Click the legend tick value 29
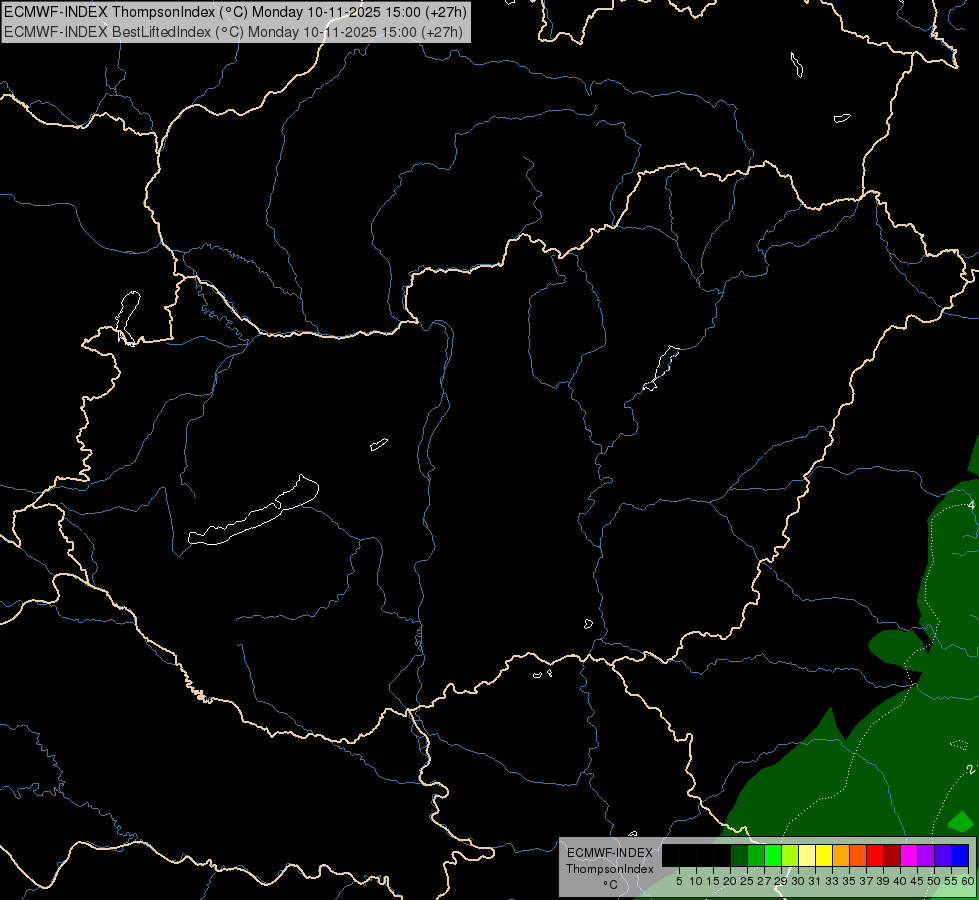Image resolution: width=979 pixels, height=900 pixels. pos(782,881)
